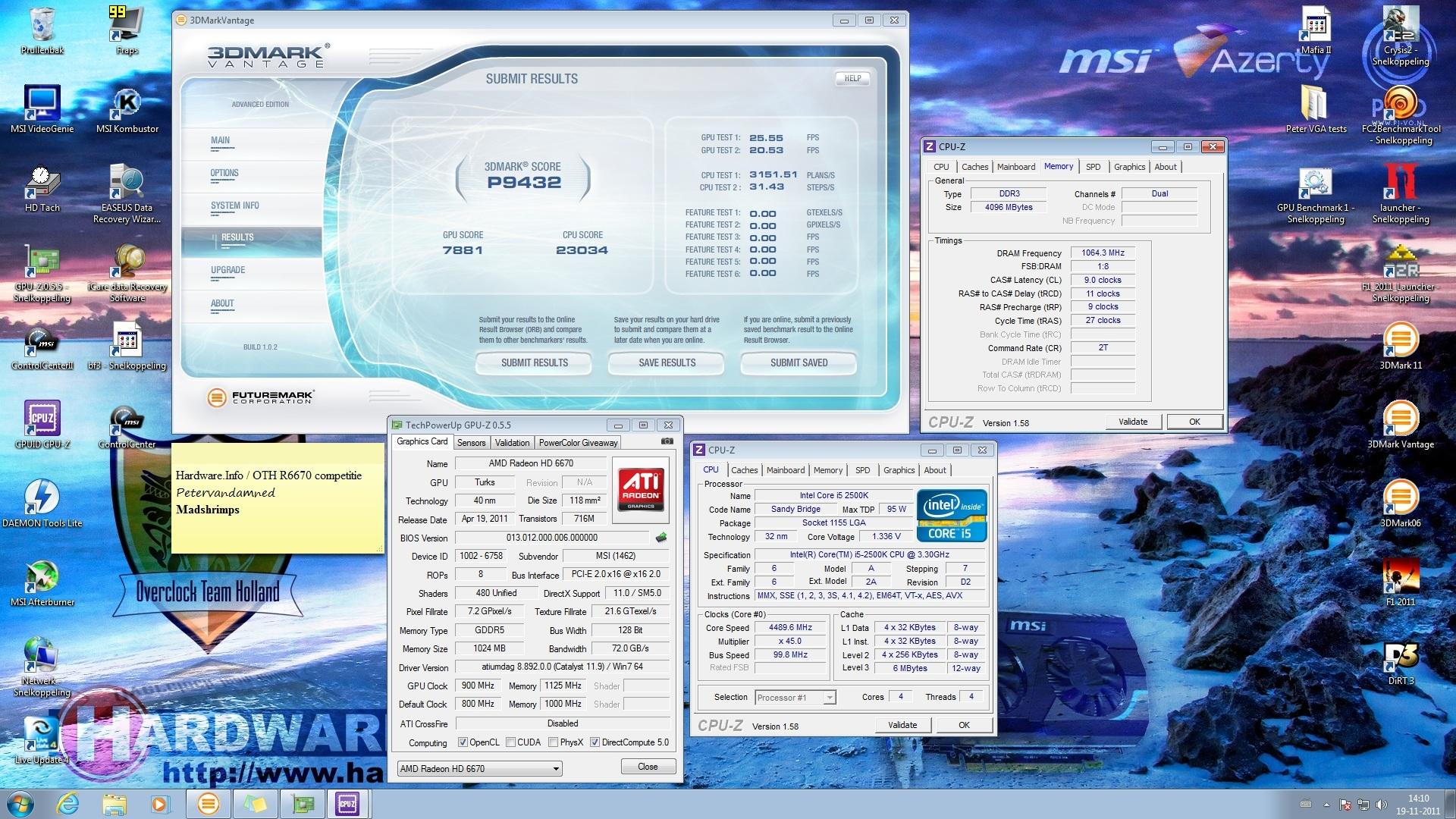The image size is (1456, 819).
Task: Open EASEUS Data Recovery Wizard icon
Action: 127,193
